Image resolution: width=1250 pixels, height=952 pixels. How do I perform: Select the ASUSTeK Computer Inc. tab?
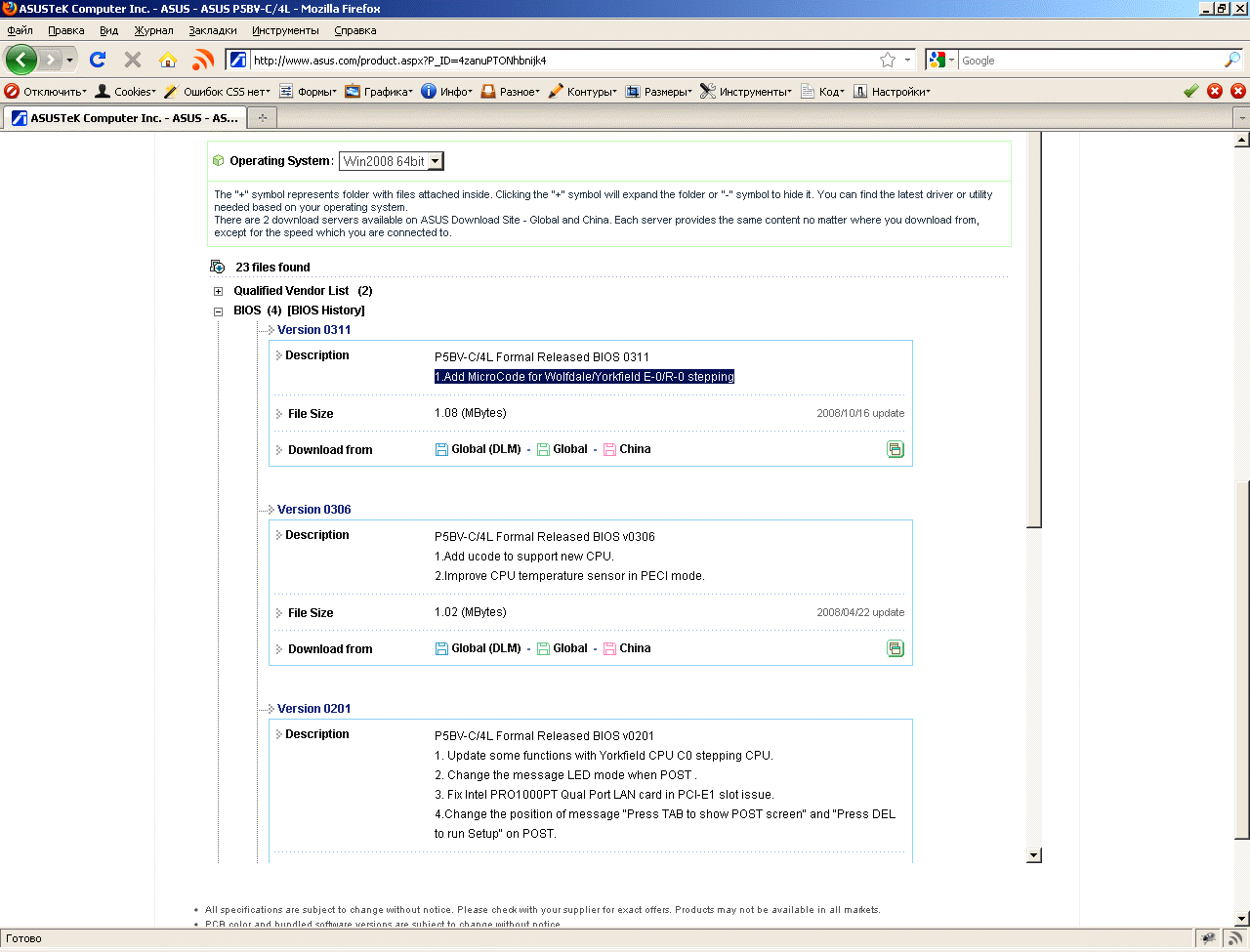(124, 118)
